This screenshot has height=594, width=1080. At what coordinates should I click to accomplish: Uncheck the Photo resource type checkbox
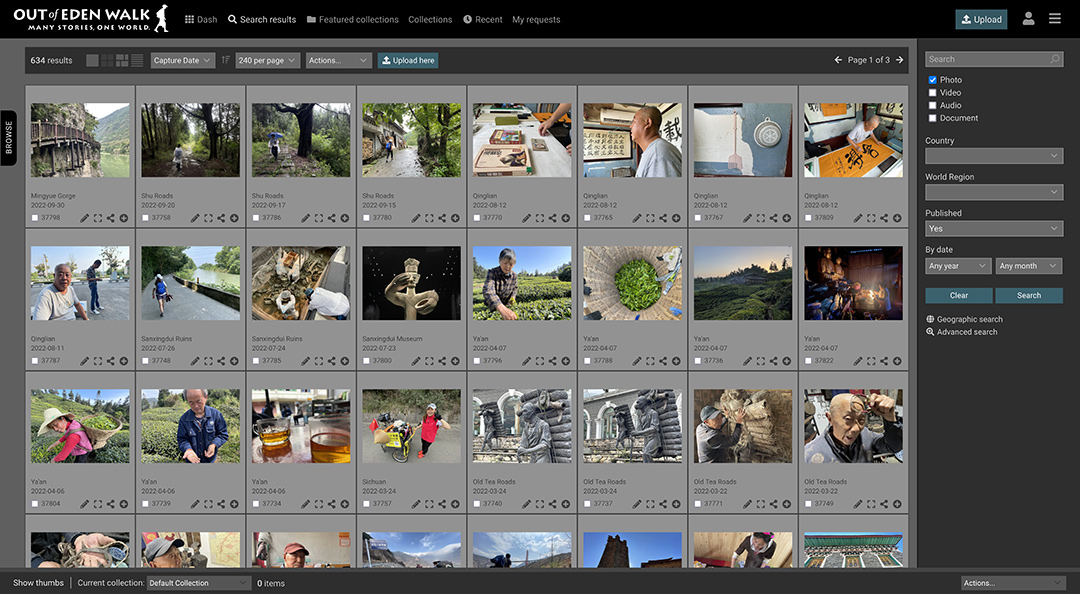(933, 80)
